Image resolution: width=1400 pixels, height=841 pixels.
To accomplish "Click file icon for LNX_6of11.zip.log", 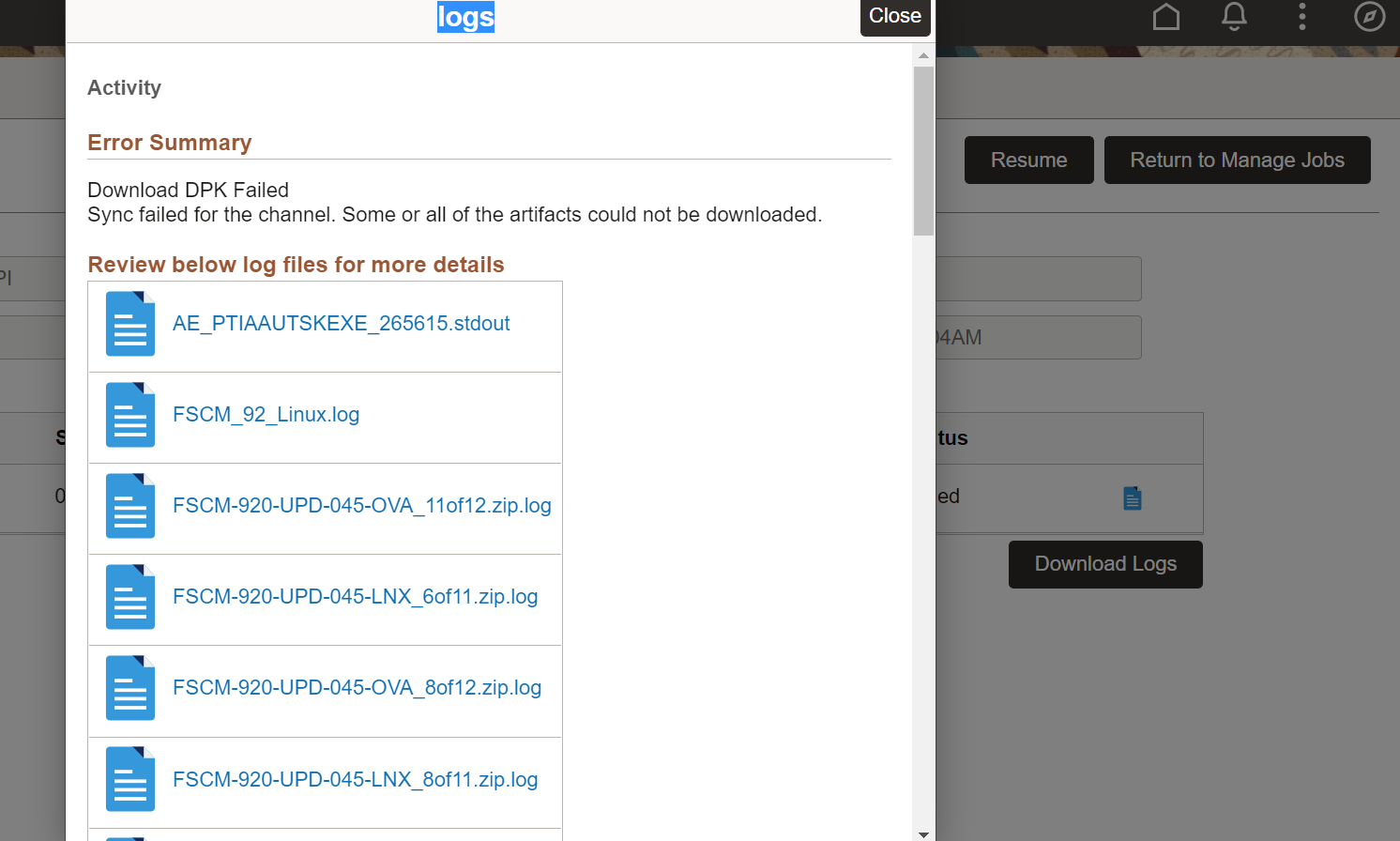I will tap(130, 597).
